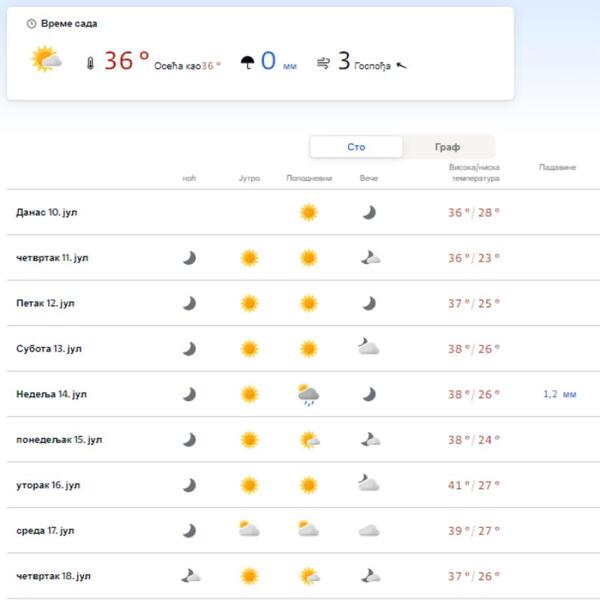Click the current weather sun-cloud icon
The image size is (600, 600).
click(x=46, y=60)
